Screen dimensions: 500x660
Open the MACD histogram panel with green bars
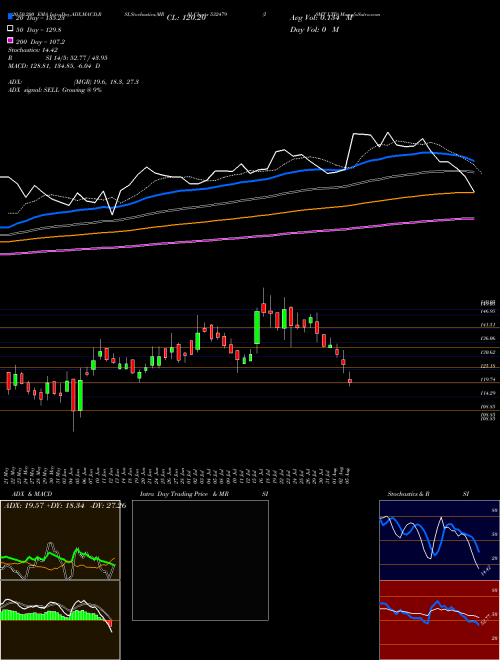click(x=60, y=620)
